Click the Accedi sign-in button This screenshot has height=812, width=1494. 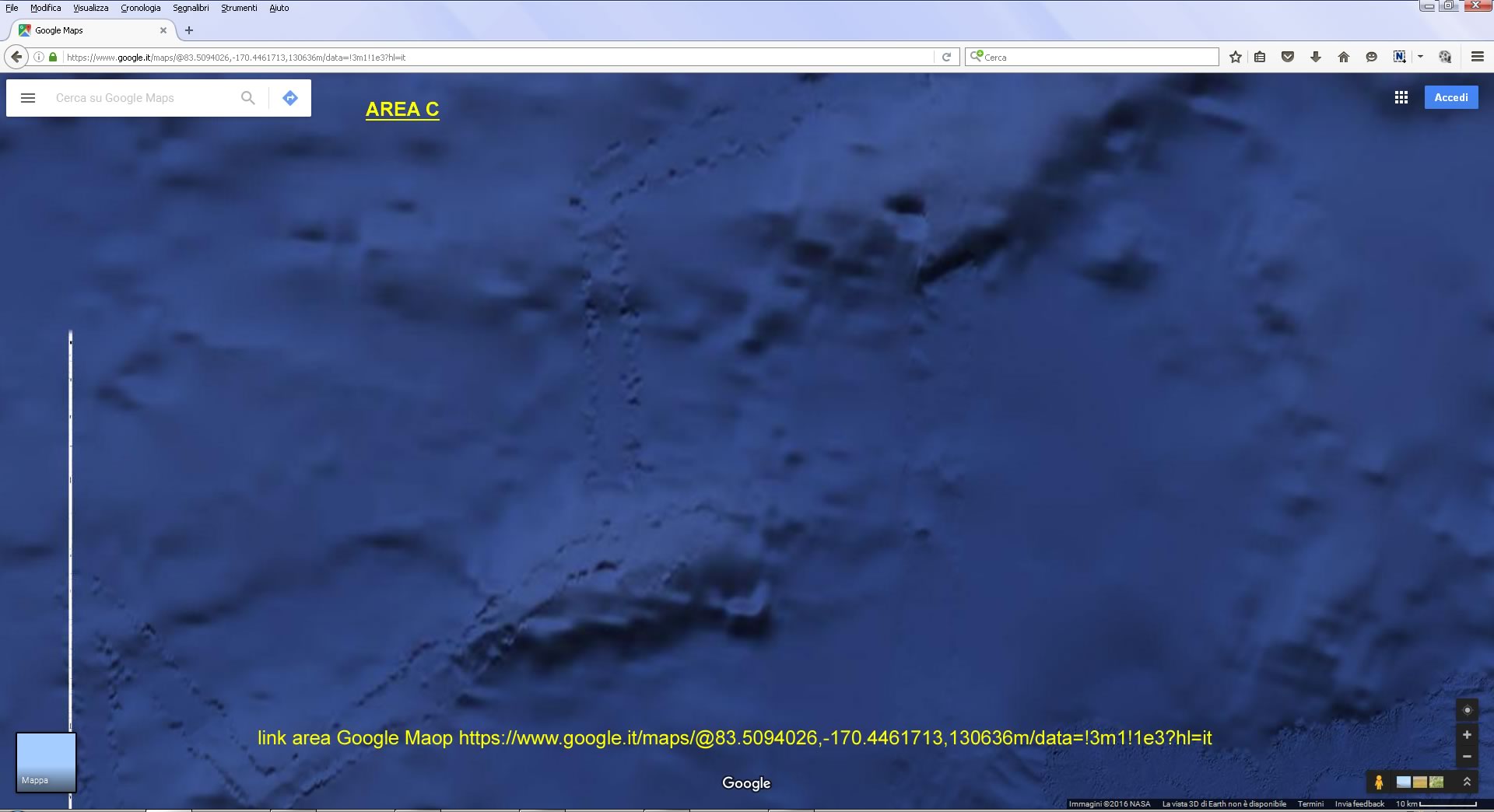(x=1451, y=97)
